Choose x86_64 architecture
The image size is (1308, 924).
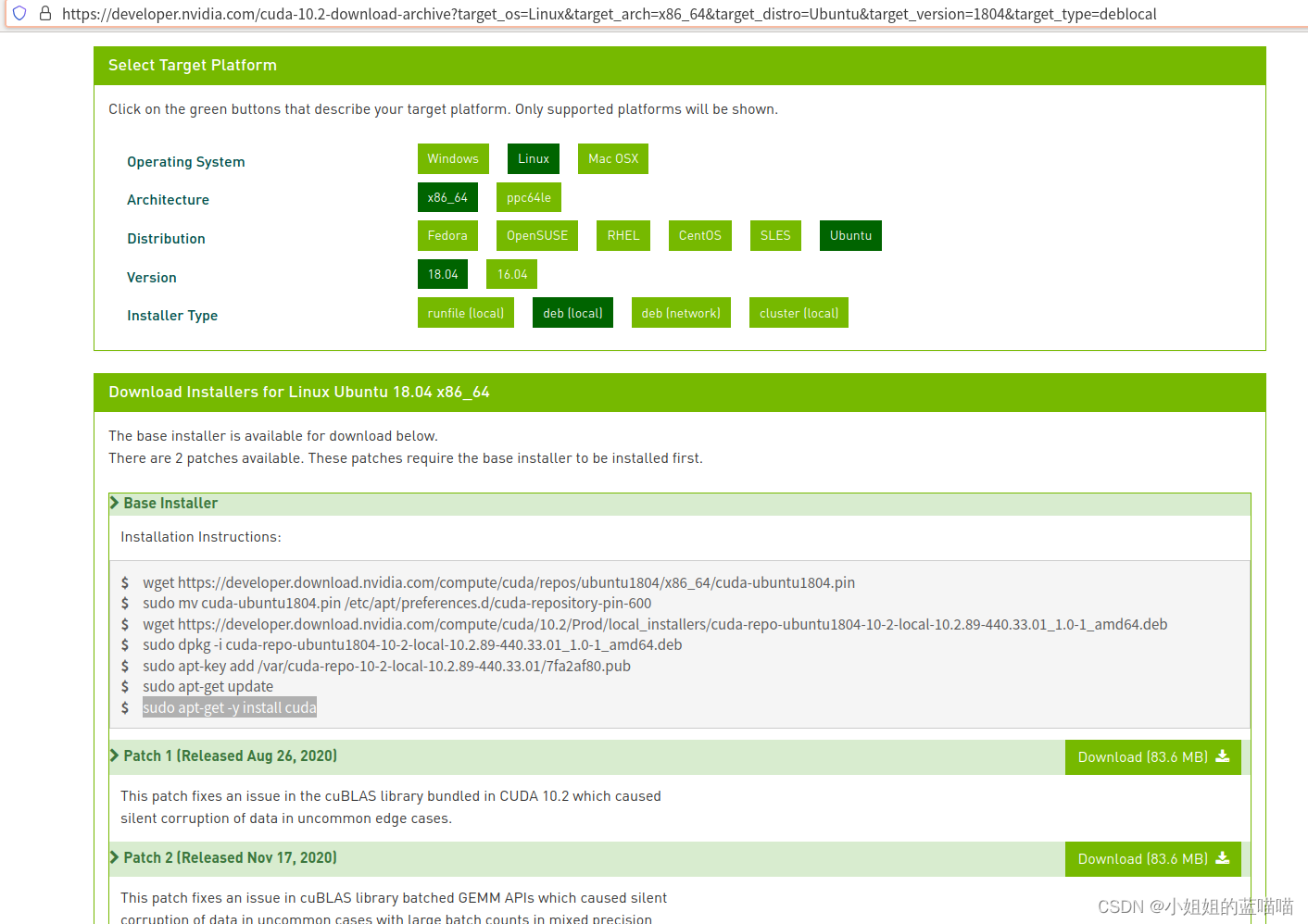coord(447,197)
